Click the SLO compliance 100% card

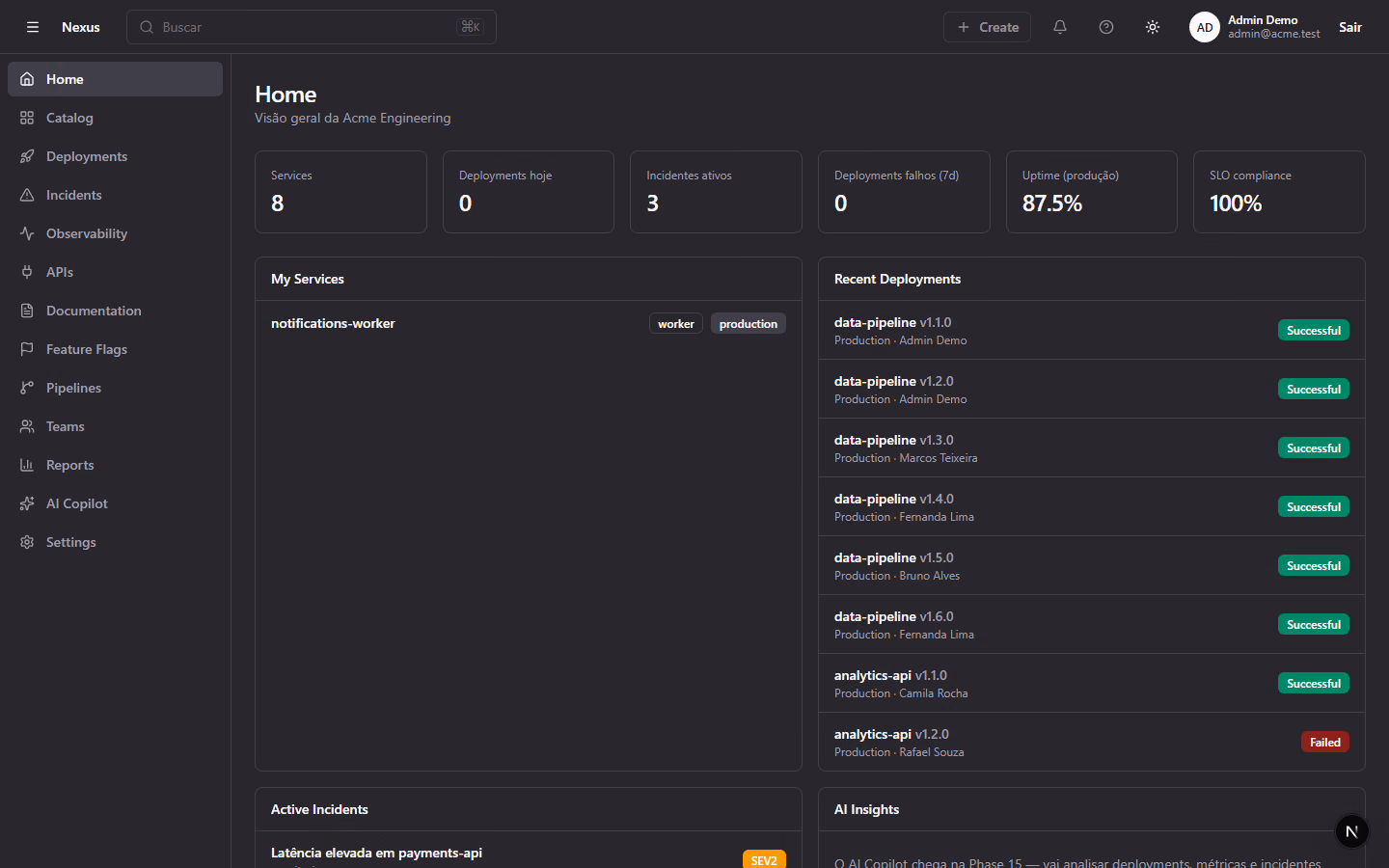(x=1279, y=192)
